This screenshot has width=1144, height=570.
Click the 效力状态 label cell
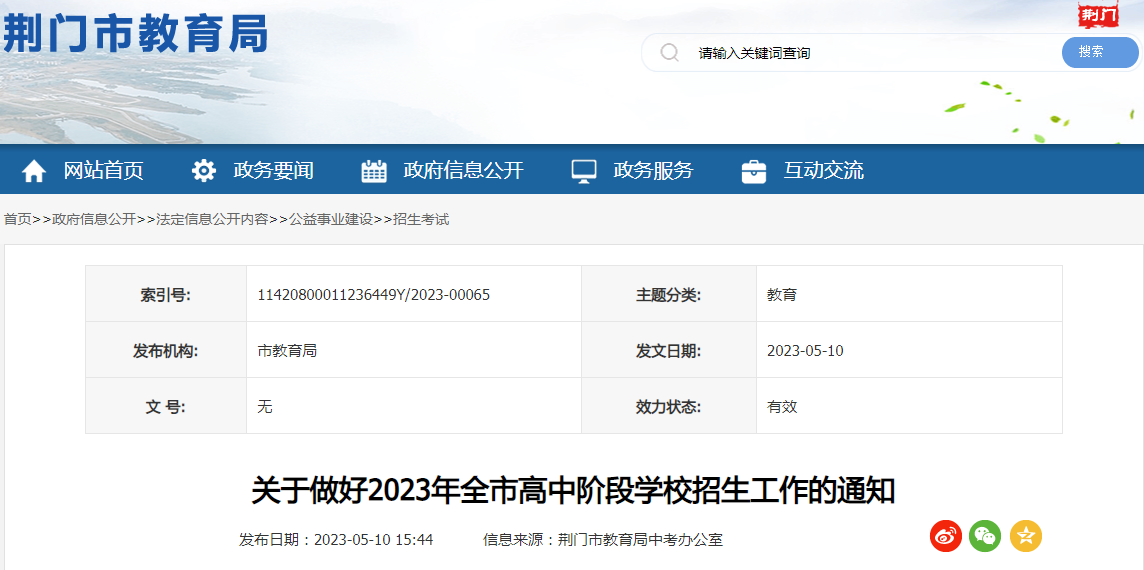coord(669,406)
